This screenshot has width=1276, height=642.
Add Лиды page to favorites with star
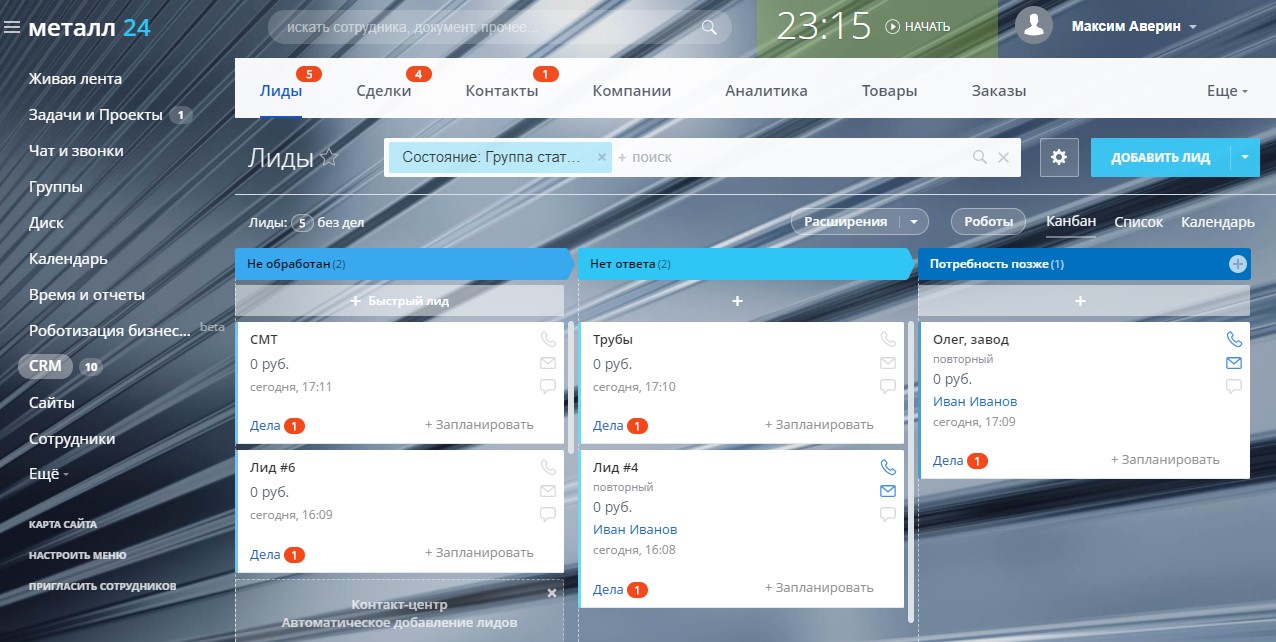(x=329, y=157)
